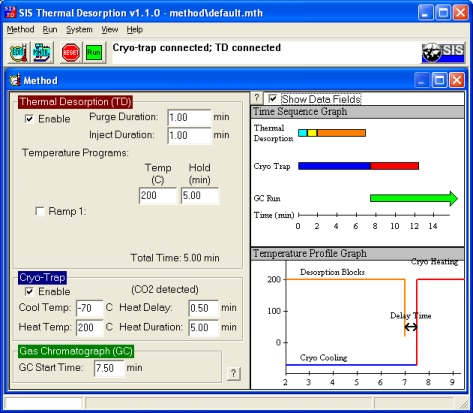Uncheck Show Data Fields checkbox
Screen dimensions: 473x413
[x=273, y=99]
